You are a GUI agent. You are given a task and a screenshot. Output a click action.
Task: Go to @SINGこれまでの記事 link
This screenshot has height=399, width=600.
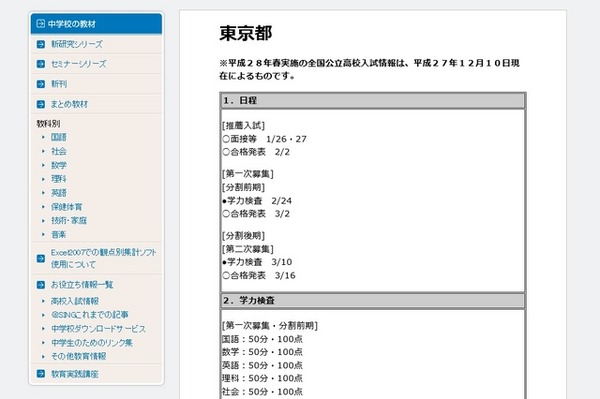click(x=90, y=315)
